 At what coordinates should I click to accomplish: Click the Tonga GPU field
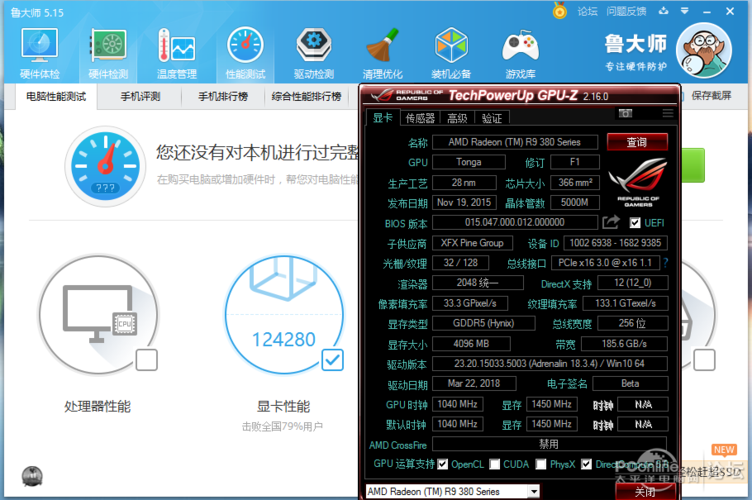click(x=469, y=162)
